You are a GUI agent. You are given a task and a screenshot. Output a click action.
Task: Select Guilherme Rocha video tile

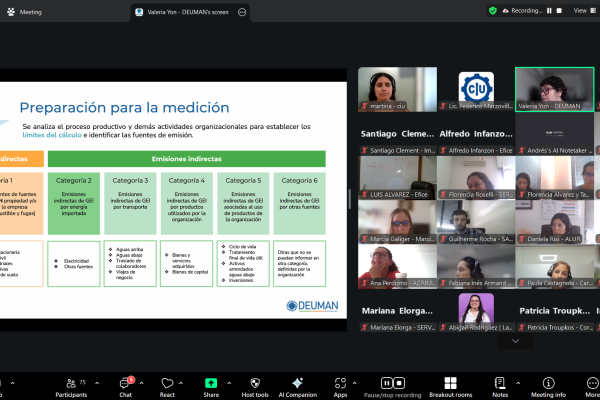[476, 222]
